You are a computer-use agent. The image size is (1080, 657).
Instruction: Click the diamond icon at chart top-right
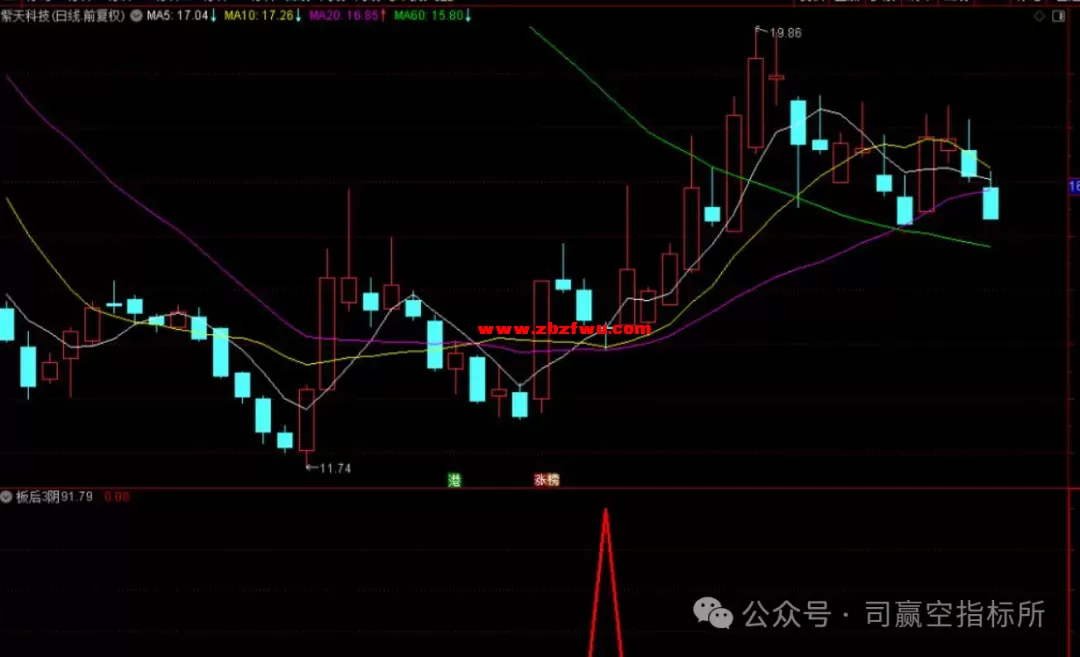pyautogui.click(x=1039, y=16)
